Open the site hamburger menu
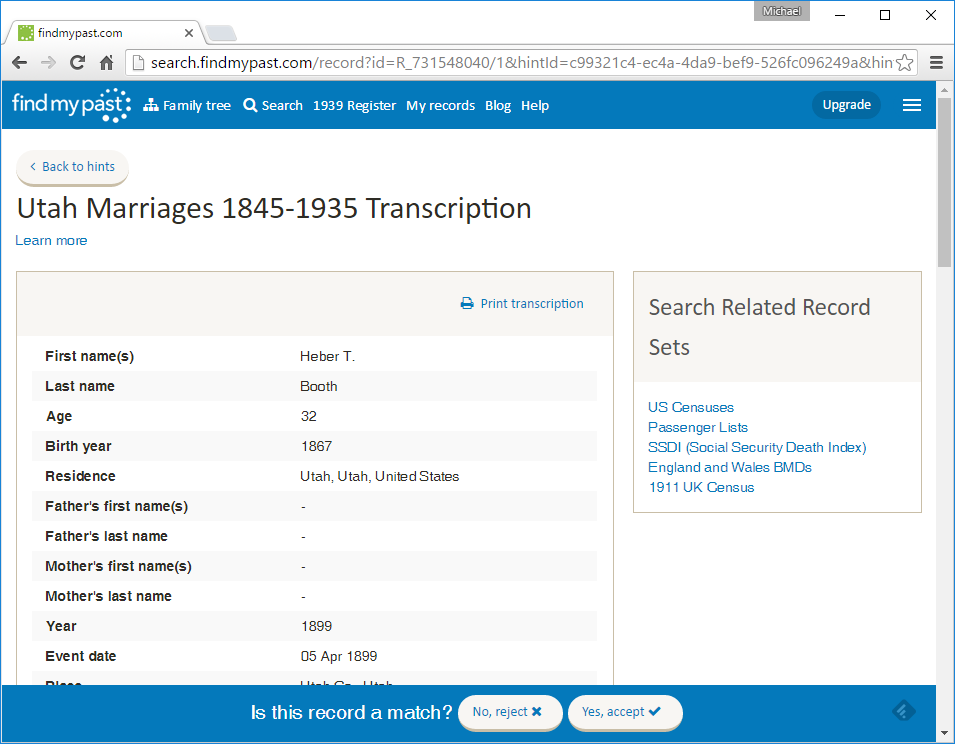This screenshot has width=955, height=744. pos(911,105)
